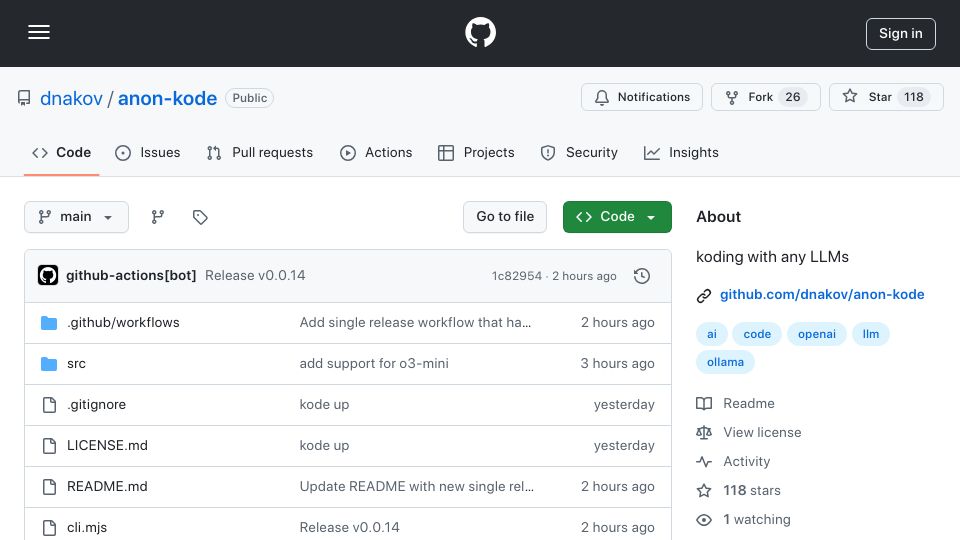Open the LICENSE.md file
This screenshot has width=960, height=540.
click(x=107, y=446)
